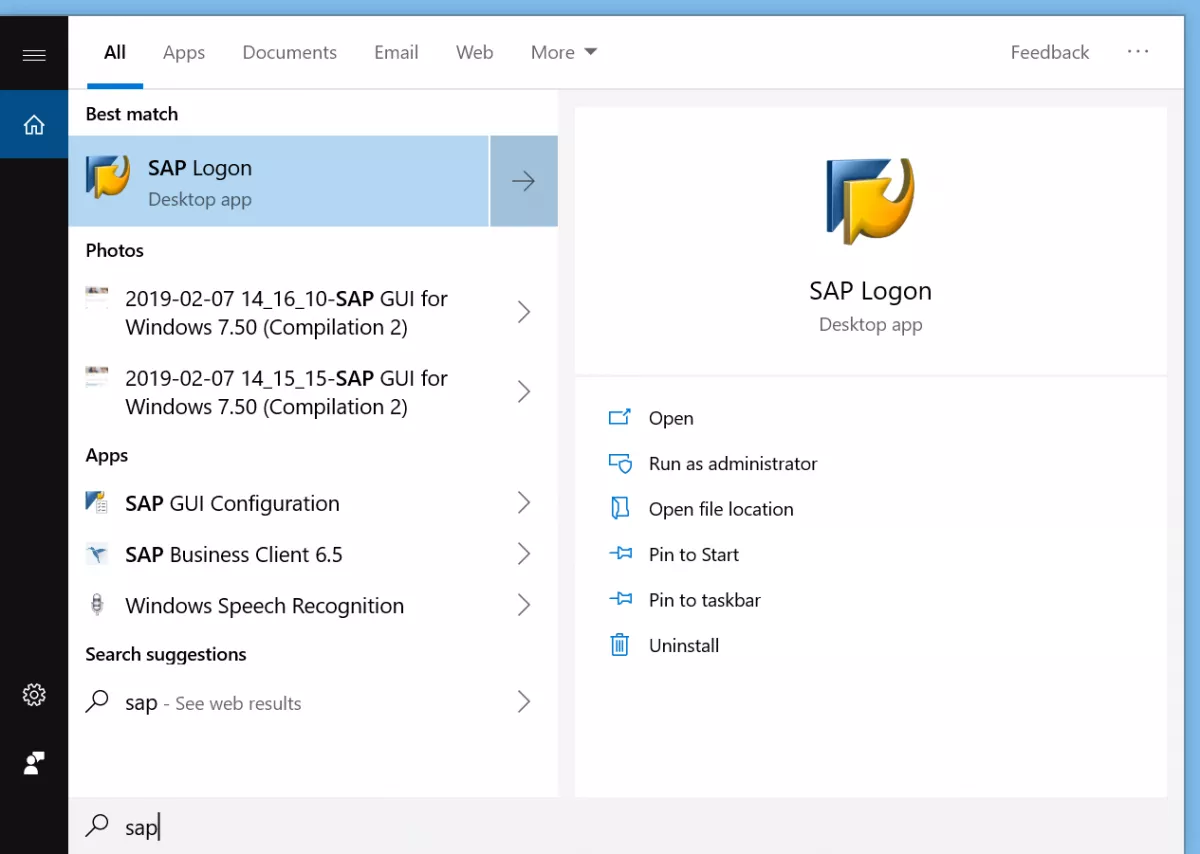Switch to the All tab

pyautogui.click(x=115, y=52)
